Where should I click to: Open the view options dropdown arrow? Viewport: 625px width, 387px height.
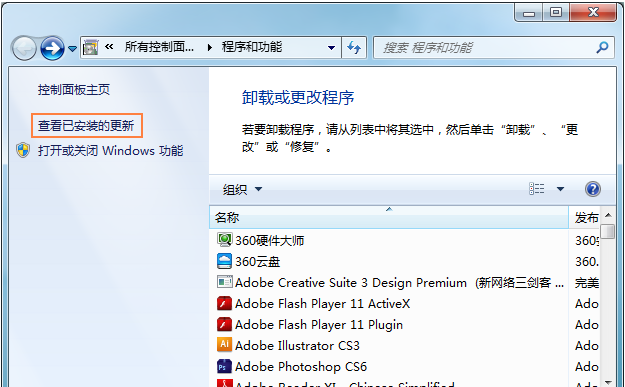click(560, 189)
